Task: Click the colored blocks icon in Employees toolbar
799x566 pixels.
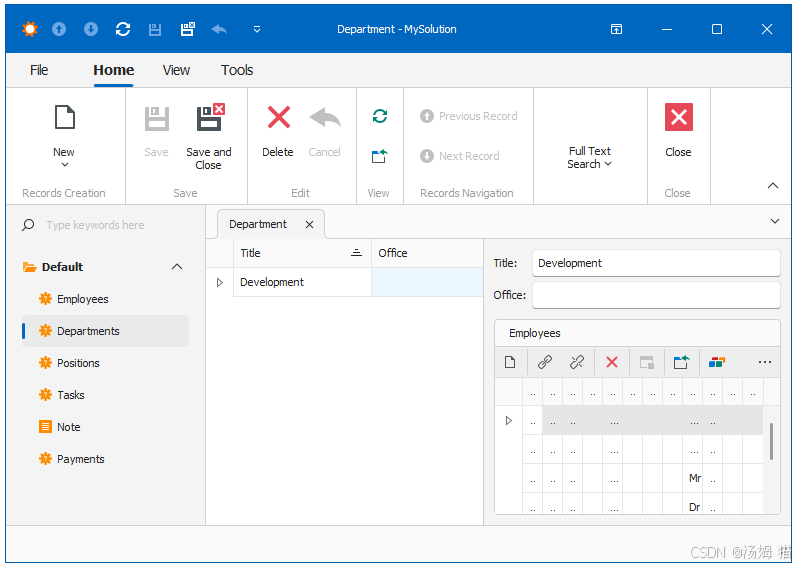Action: (x=716, y=362)
